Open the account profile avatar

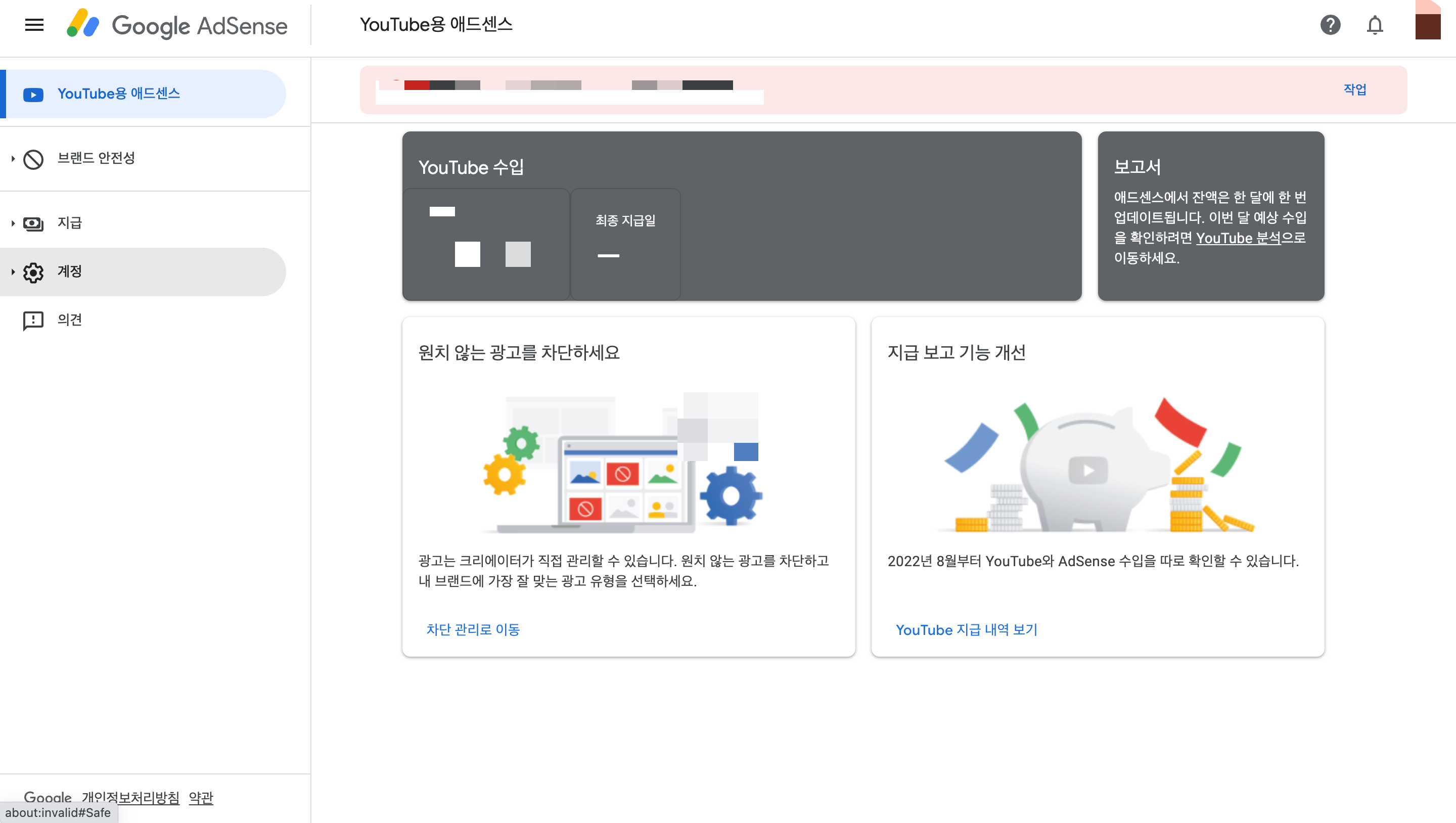1428,20
